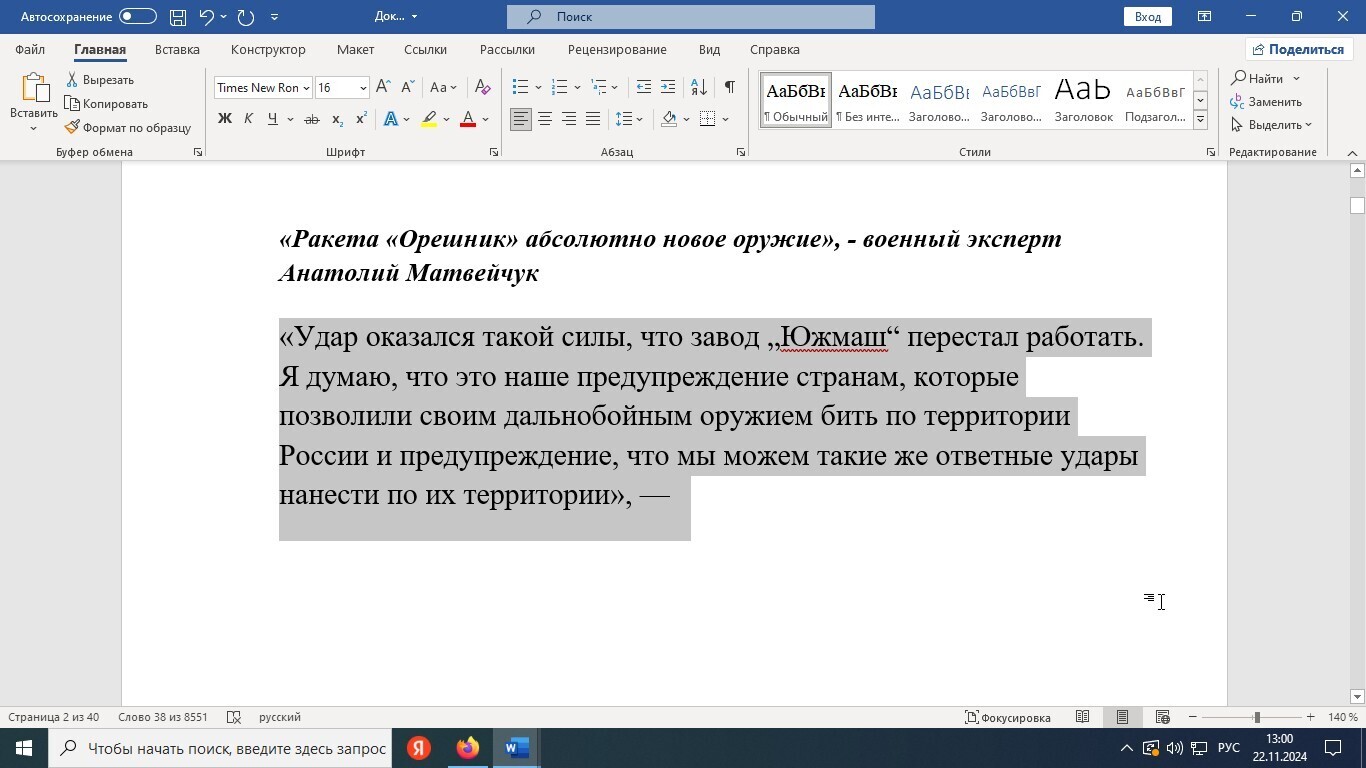
Task: Show paragraph marks with pilcrow icon
Action: [x=730, y=87]
